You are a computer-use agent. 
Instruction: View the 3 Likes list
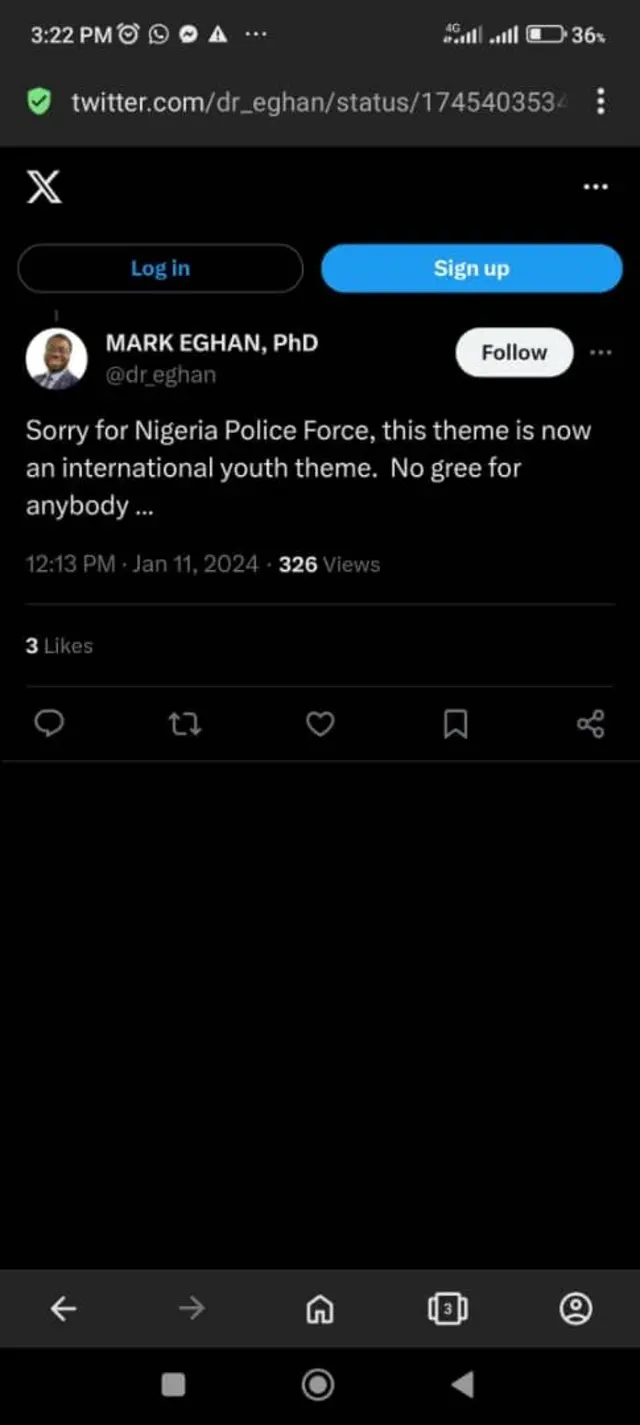click(x=59, y=646)
